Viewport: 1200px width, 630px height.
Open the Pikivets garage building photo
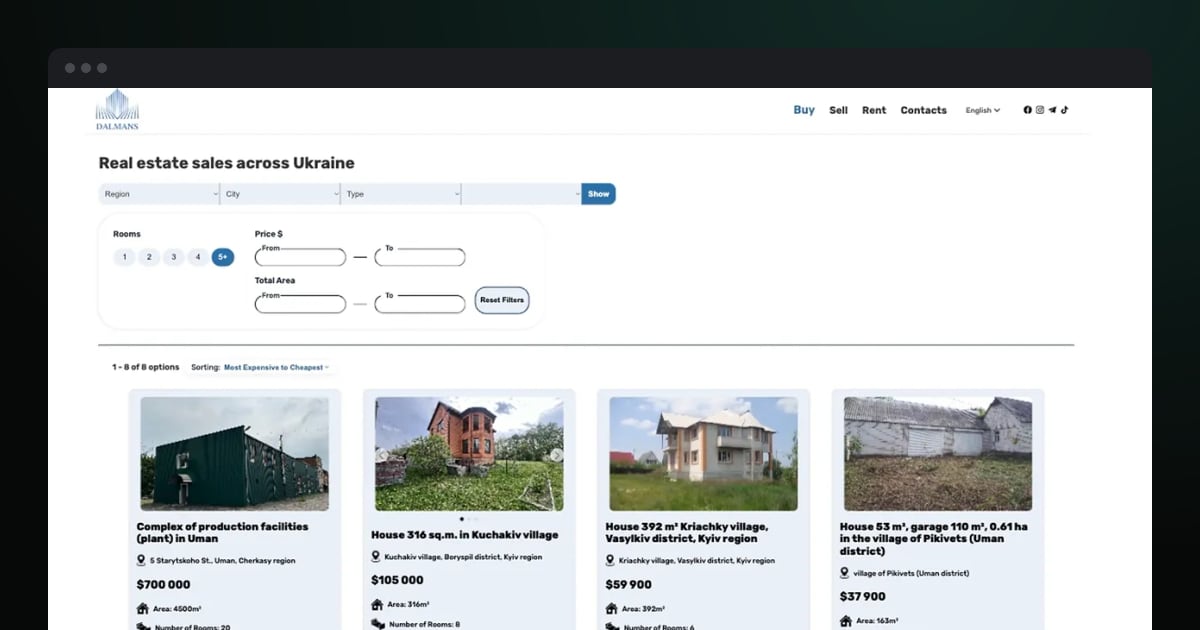(x=938, y=454)
